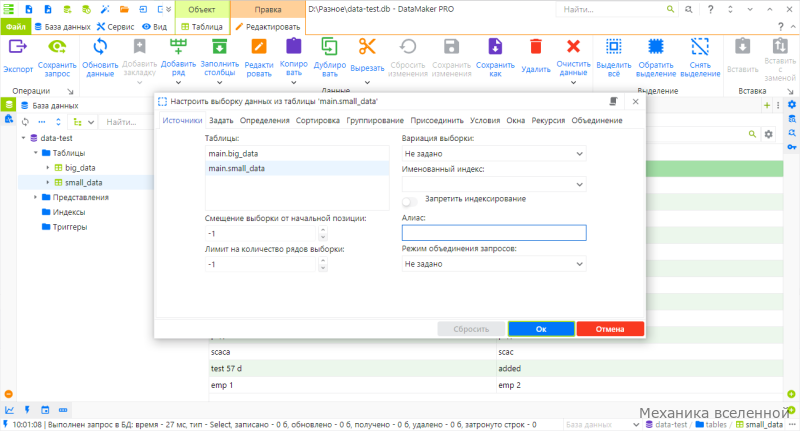Click red Удалить trash icon
The width and height of the screenshot is (800, 431).
click(536, 47)
